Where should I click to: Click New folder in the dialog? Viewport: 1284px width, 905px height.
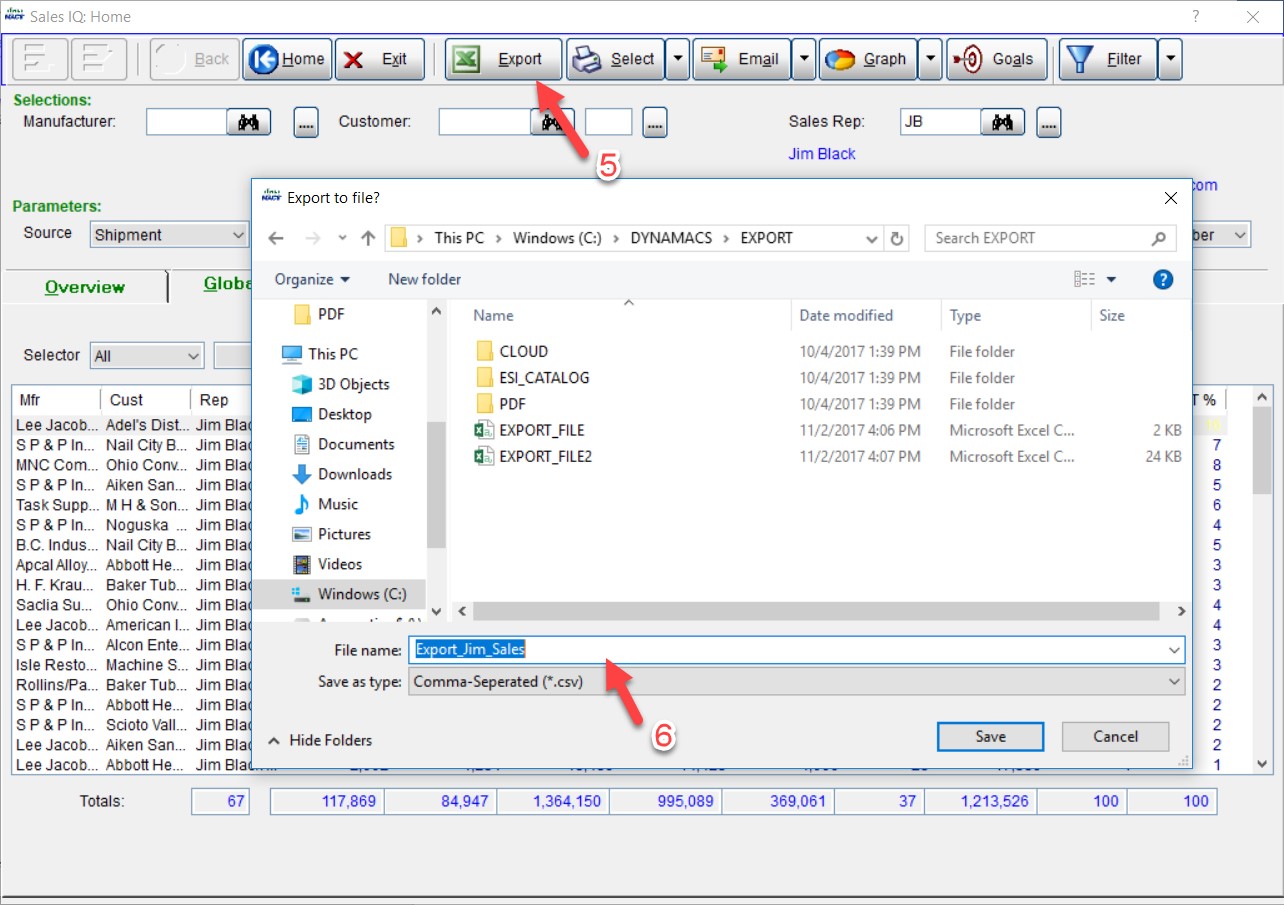(x=425, y=279)
